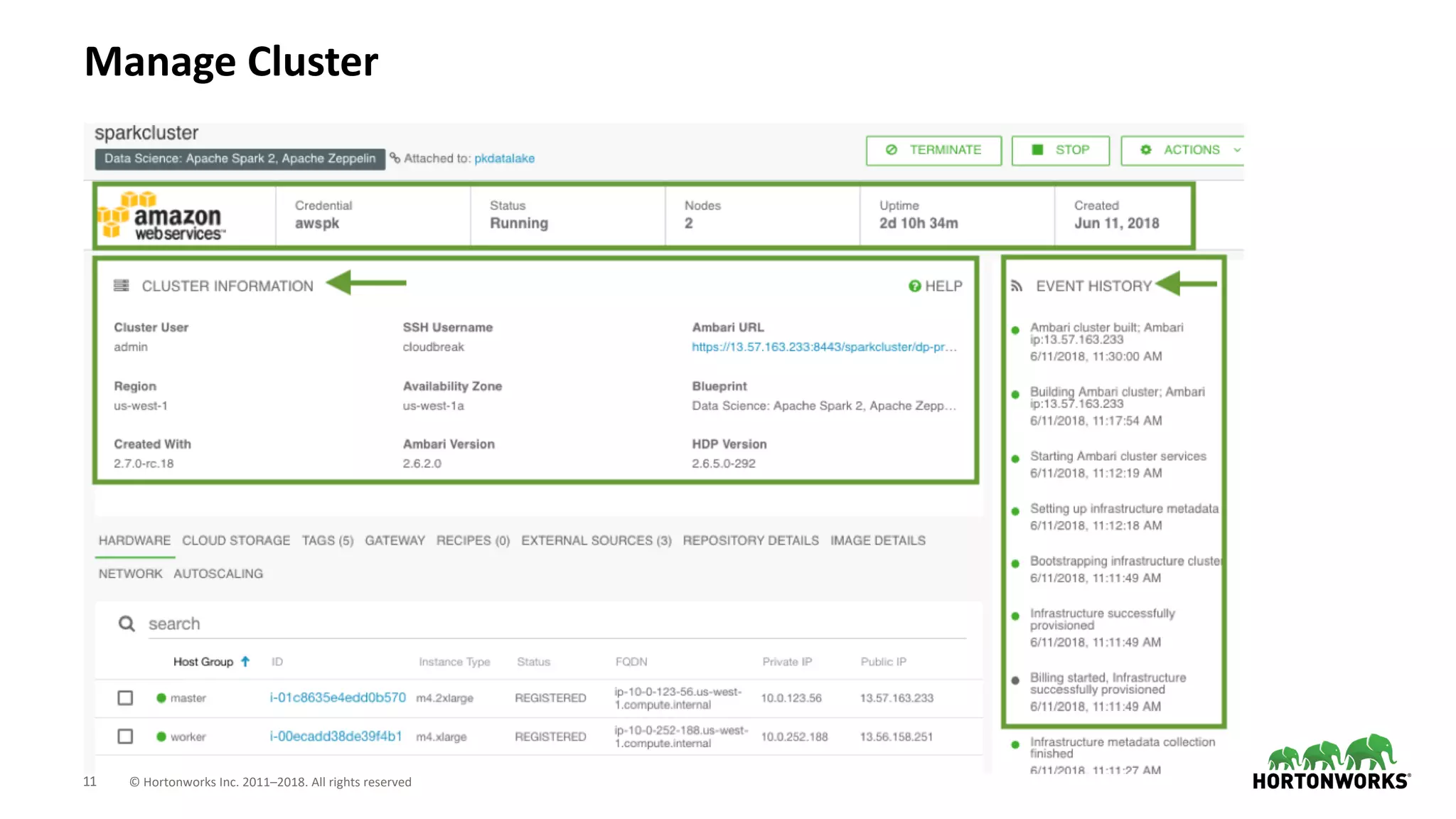The height and width of the screenshot is (819, 1456).
Task: Click the gear icon in ACTIONS
Action: 1146,150
